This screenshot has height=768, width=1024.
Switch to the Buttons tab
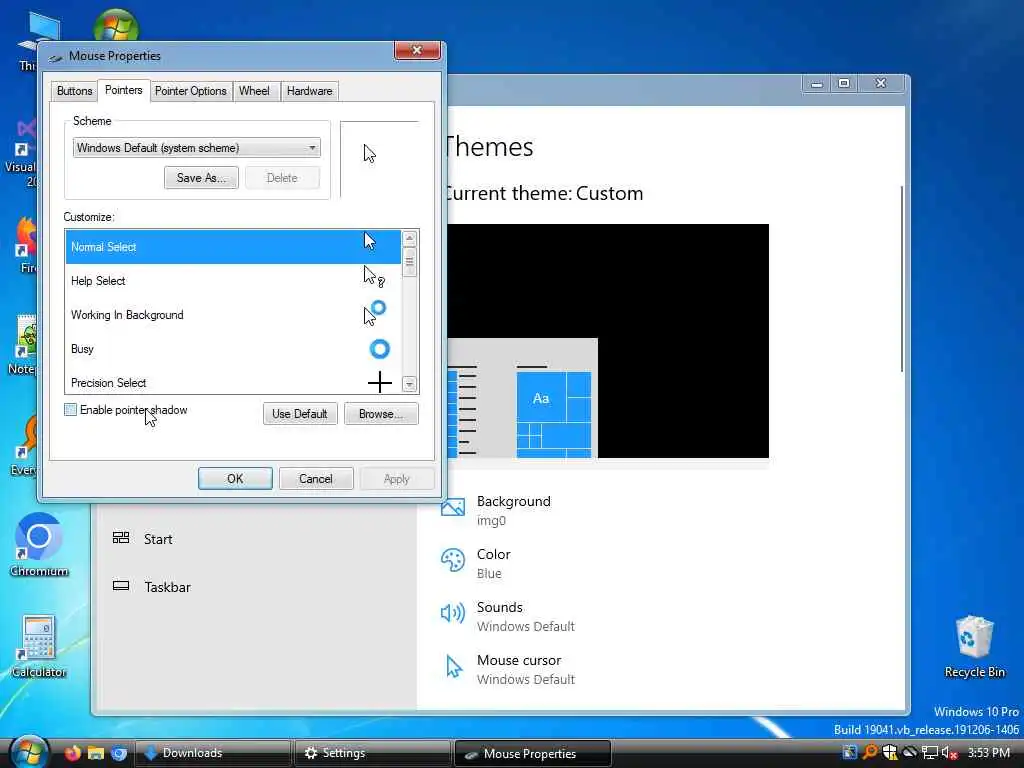pyautogui.click(x=74, y=91)
